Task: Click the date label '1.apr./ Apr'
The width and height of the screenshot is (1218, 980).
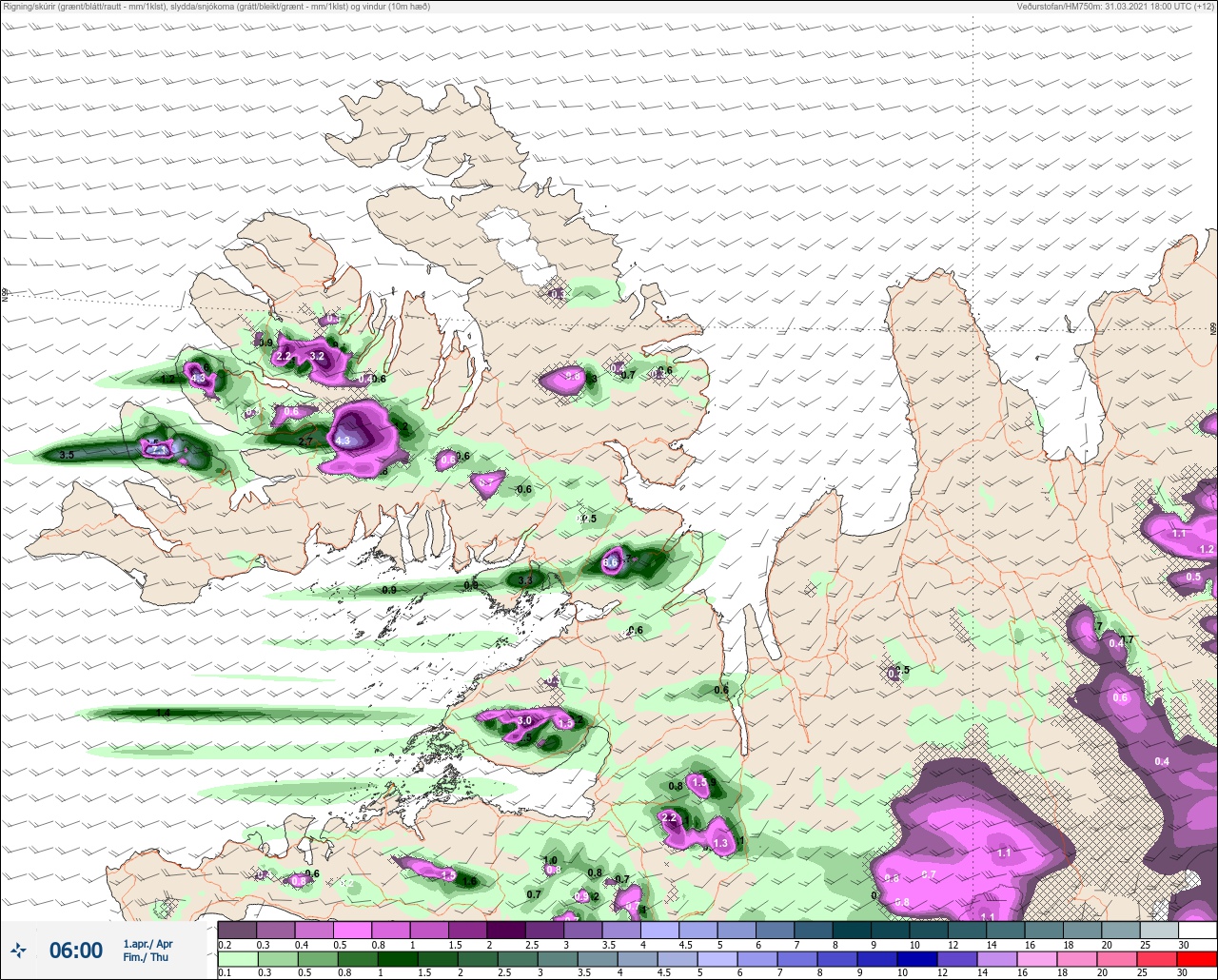Action: [x=147, y=943]
